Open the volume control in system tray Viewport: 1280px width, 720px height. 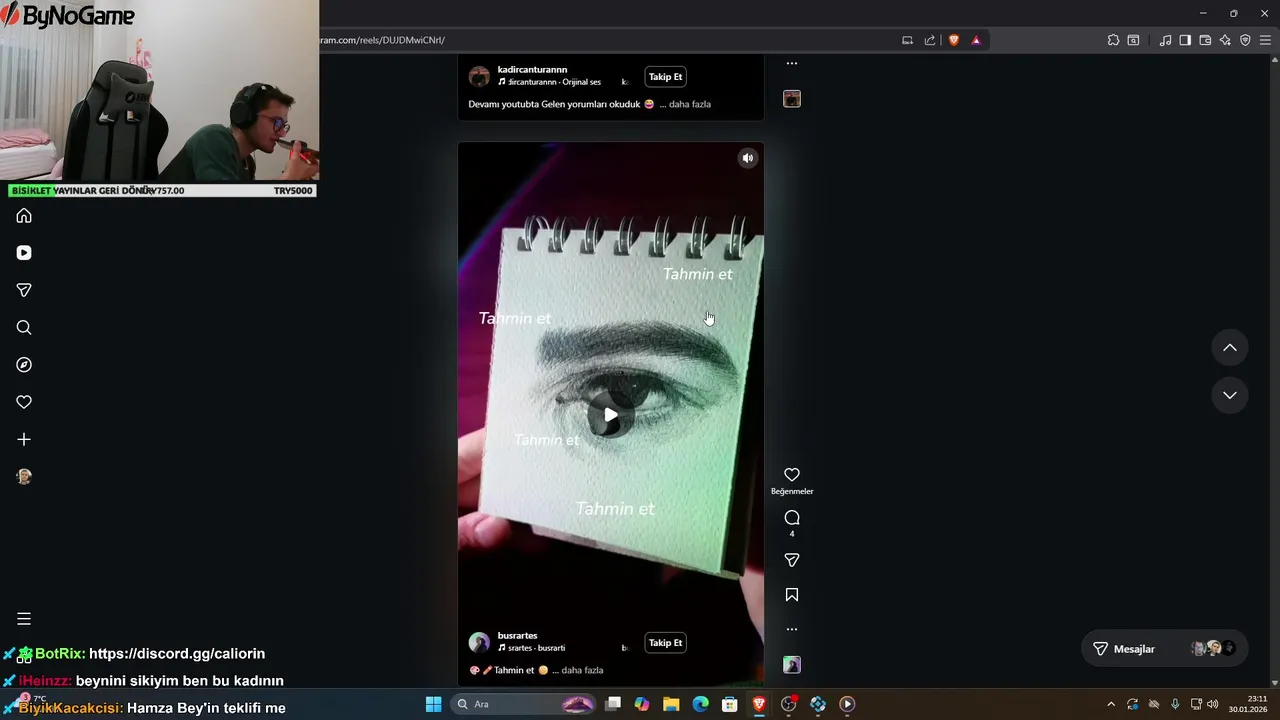(1212, 704)
